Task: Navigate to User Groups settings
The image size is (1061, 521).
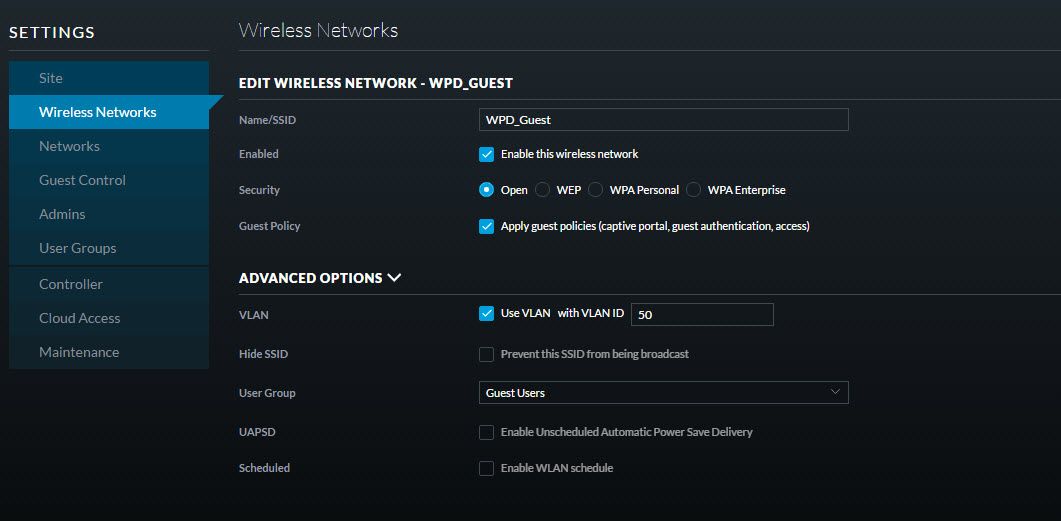Action: pos(77,248)
